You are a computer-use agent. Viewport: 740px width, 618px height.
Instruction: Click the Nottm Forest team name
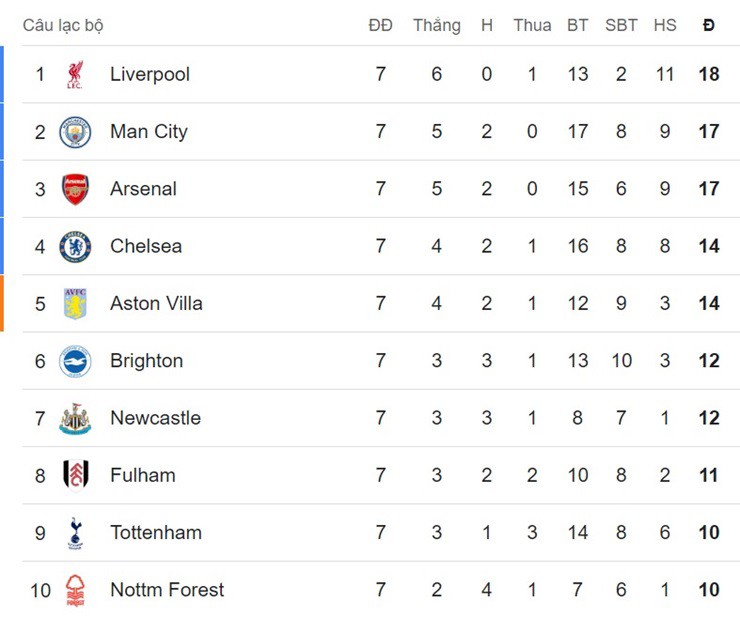[x=167, y=590]
